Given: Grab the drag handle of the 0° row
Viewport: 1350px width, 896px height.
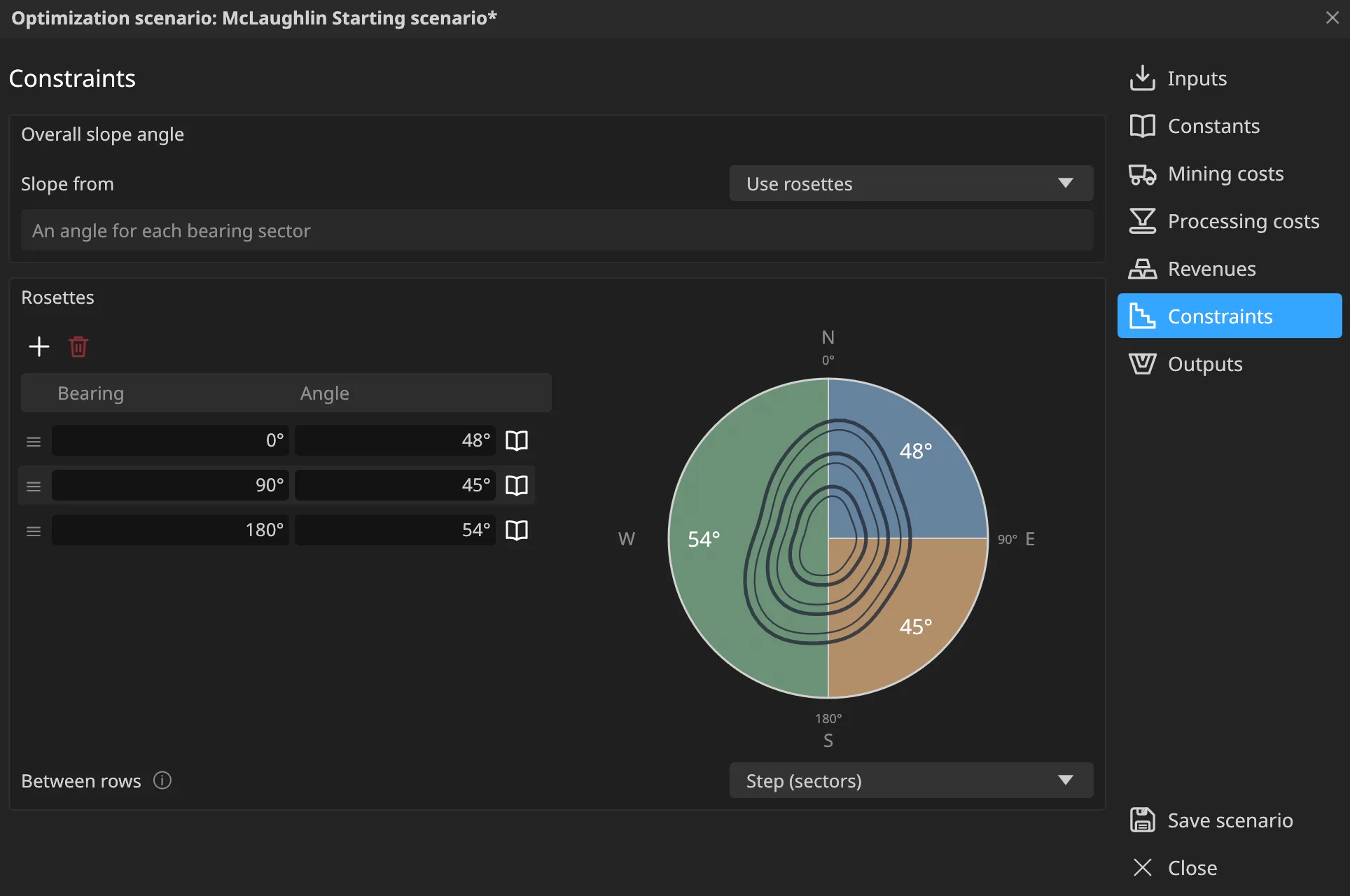Looking at the screenshot, I should [x=34, y=442].
